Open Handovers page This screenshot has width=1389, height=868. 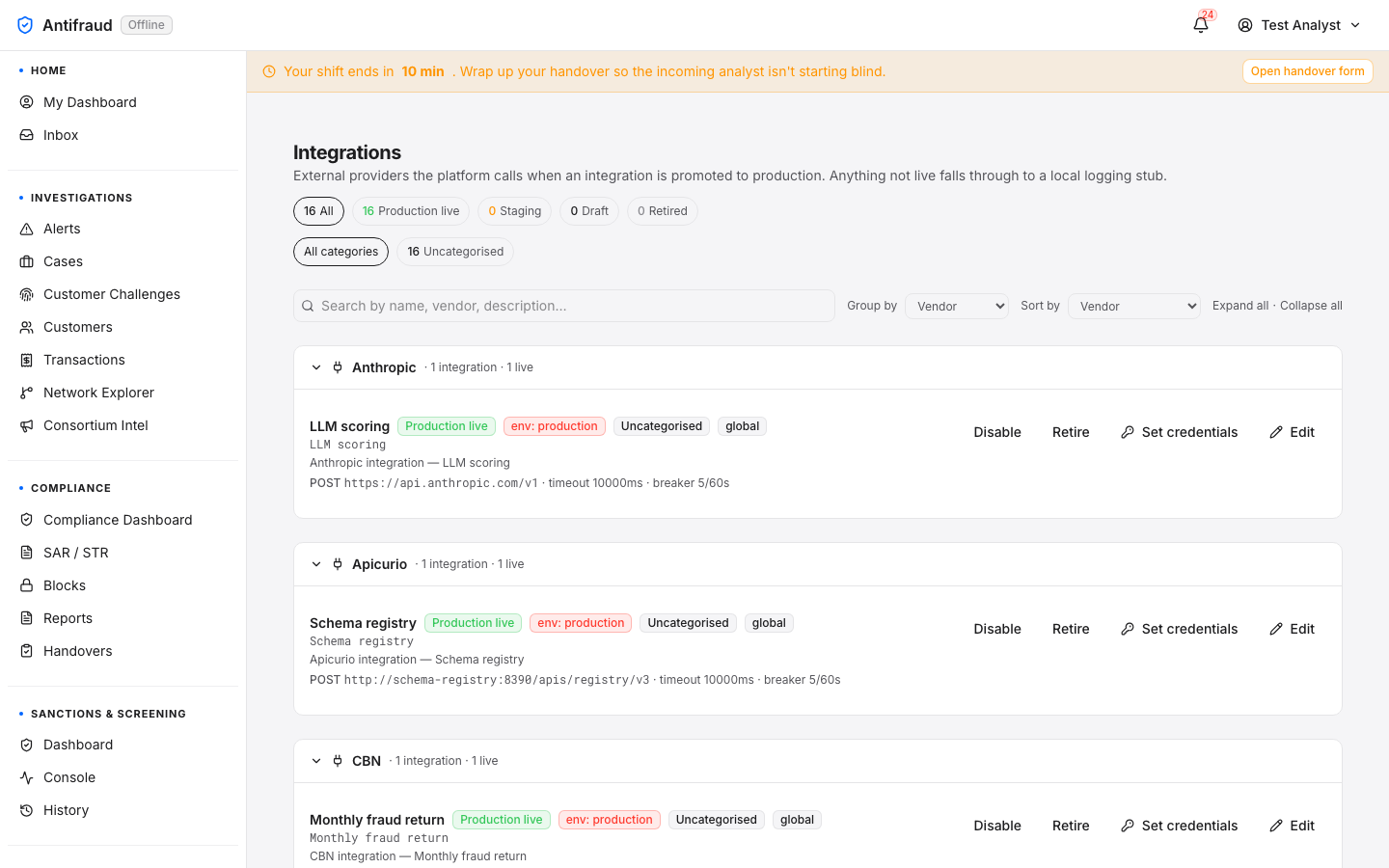[x=123, y=651]
